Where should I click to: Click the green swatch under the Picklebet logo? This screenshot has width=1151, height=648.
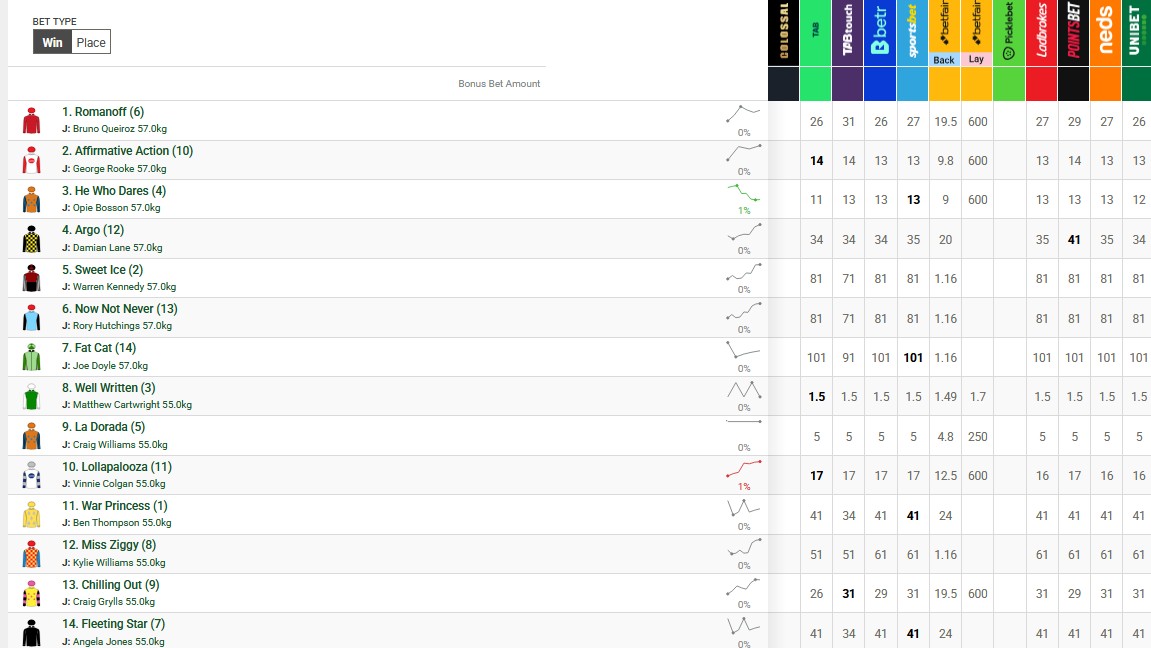[1008, 84]
